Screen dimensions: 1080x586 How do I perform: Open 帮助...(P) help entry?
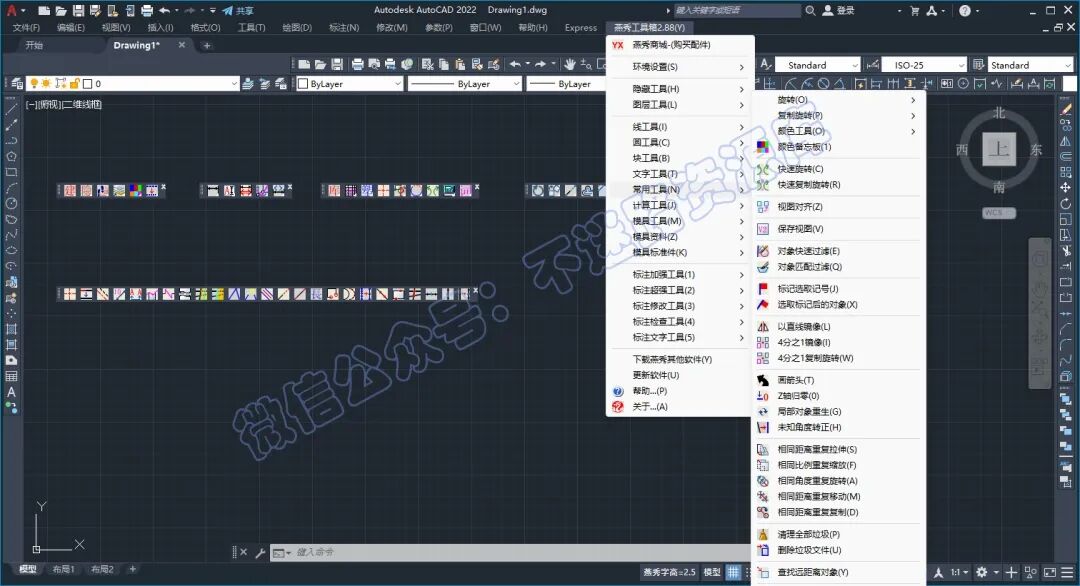click(x=680, y=391)
